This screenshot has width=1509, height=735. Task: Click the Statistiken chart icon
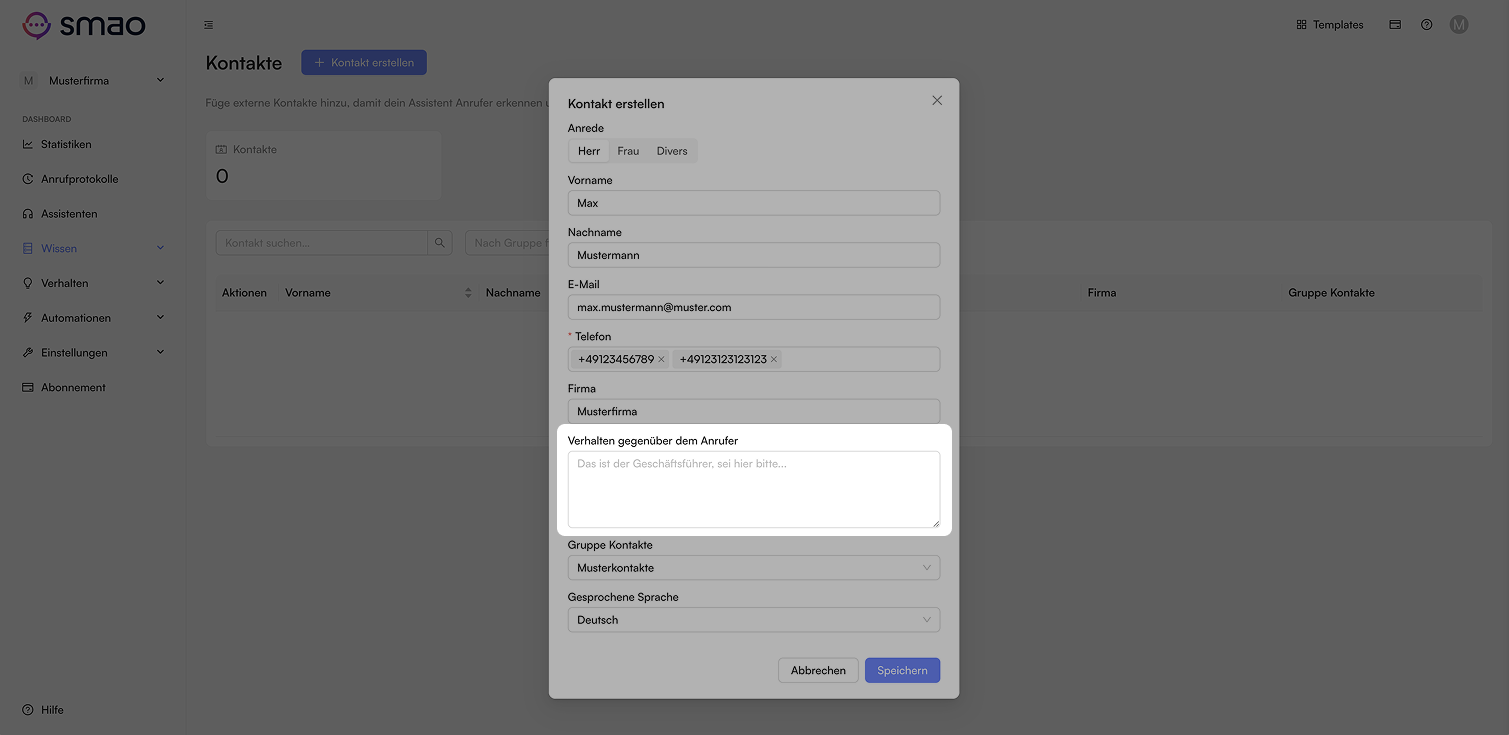28,144
